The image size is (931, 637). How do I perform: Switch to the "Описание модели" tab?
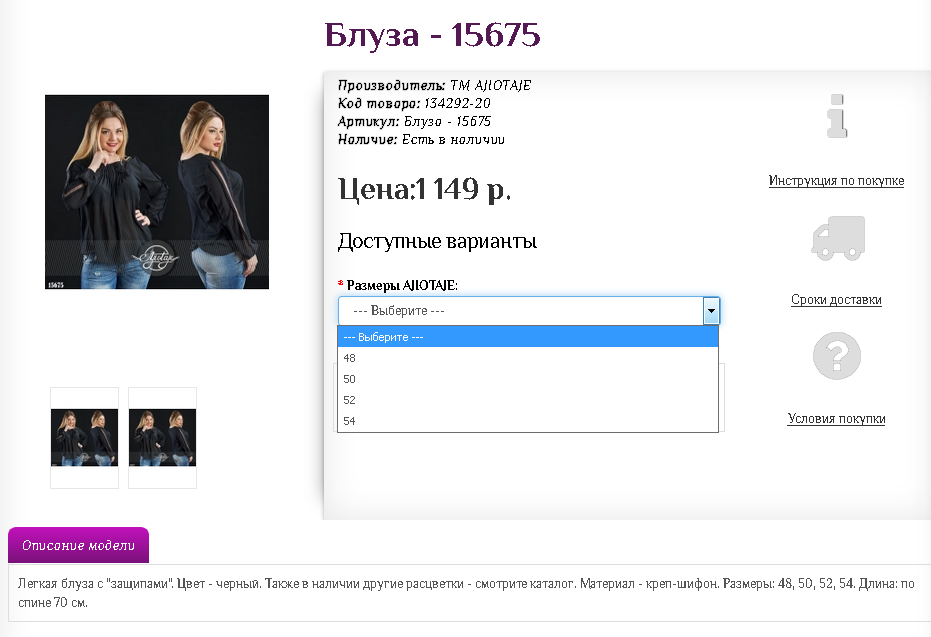78,545
